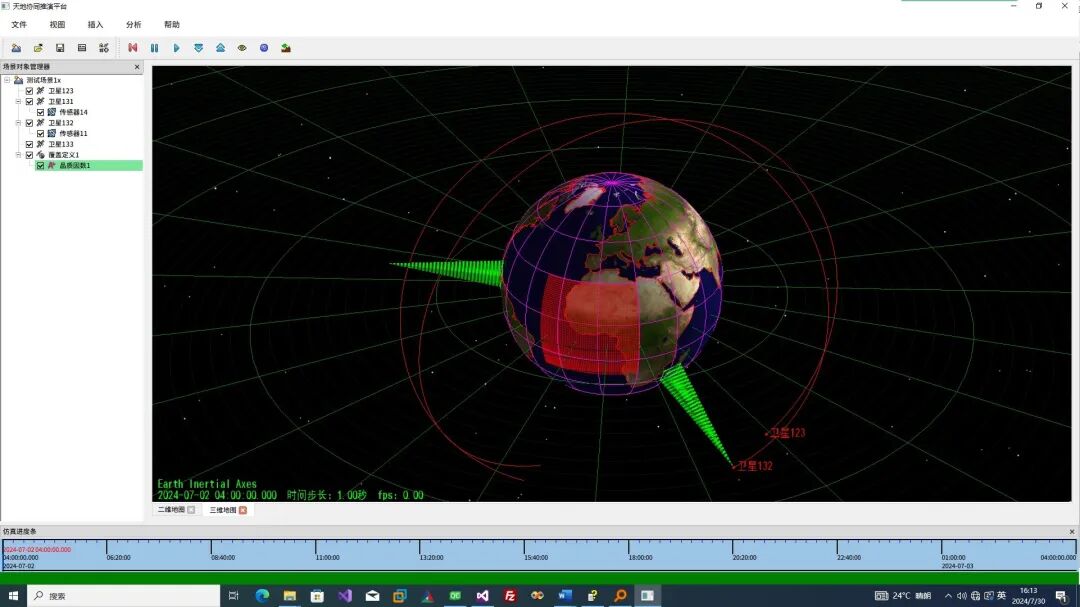Click the Earth Inertial Axes text

pos(207,484)
